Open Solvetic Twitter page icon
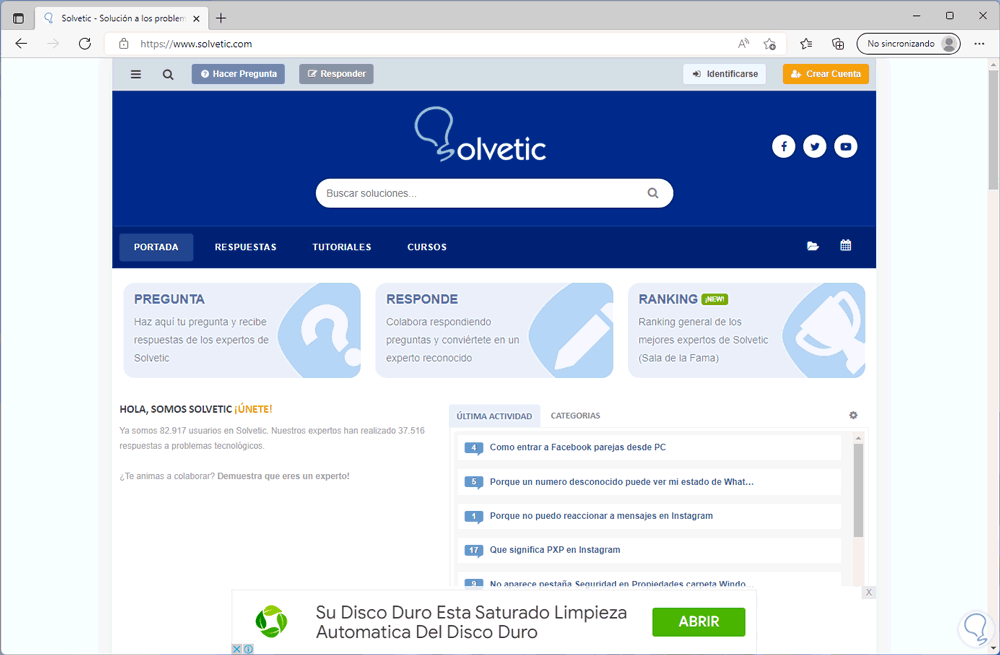The image size is (1000, 655). tap(814, 146)
